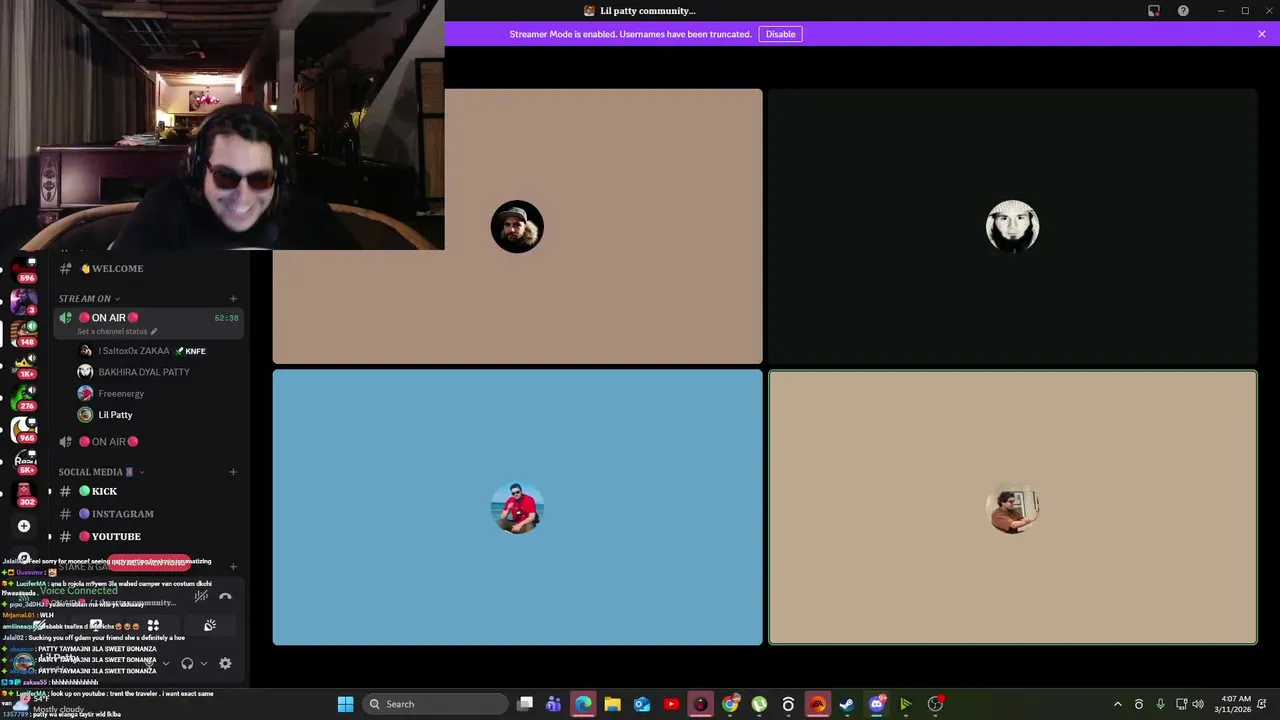Screen dimensions: 1280x720
Task: Select the active ON AIR voice channel
Action: click(148, 323)
